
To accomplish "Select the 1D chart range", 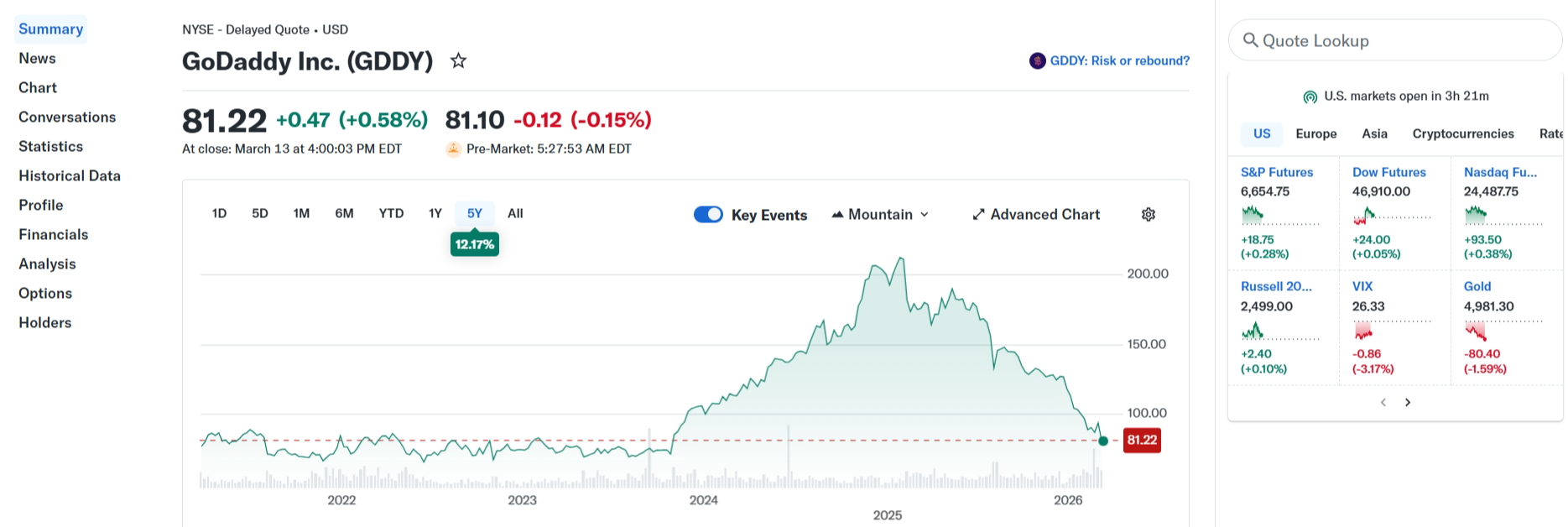I will point(219,214).
